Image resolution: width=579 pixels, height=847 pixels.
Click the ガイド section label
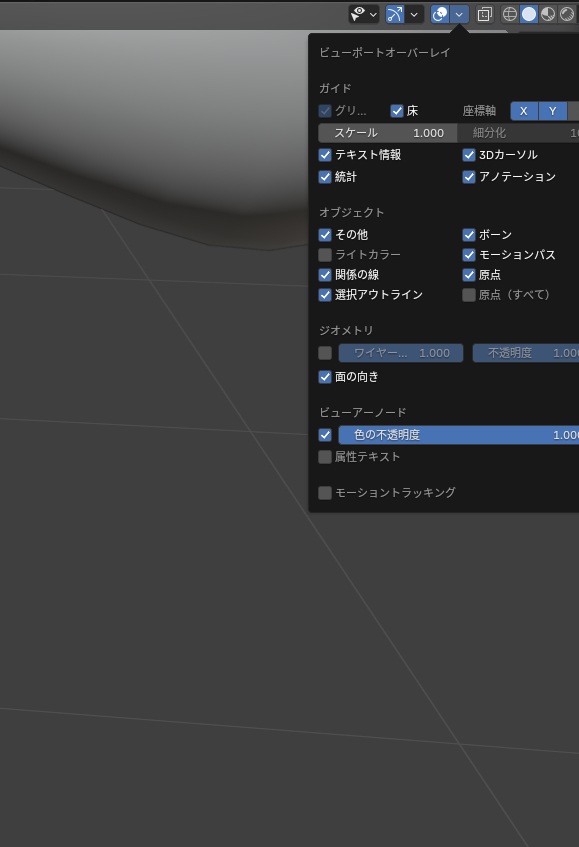click(335, 88)
